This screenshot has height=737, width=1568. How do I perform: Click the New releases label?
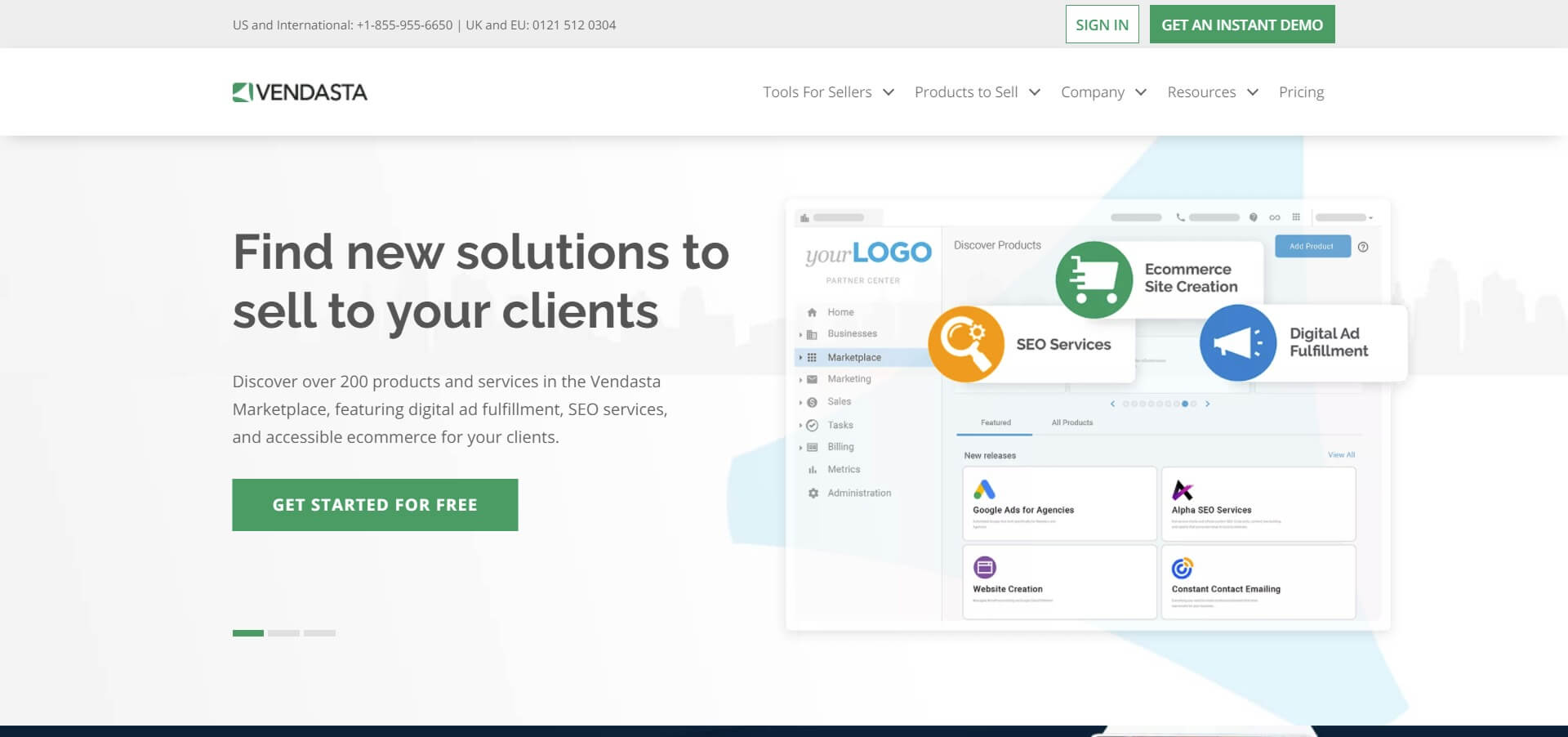click(990, 456)
